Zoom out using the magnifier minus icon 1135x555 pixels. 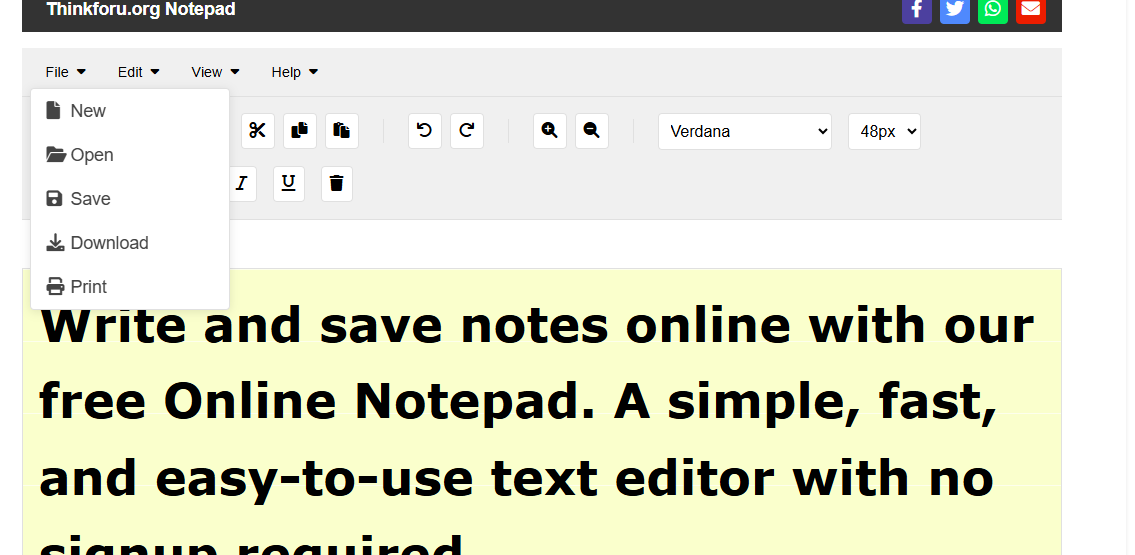(591, 131)
